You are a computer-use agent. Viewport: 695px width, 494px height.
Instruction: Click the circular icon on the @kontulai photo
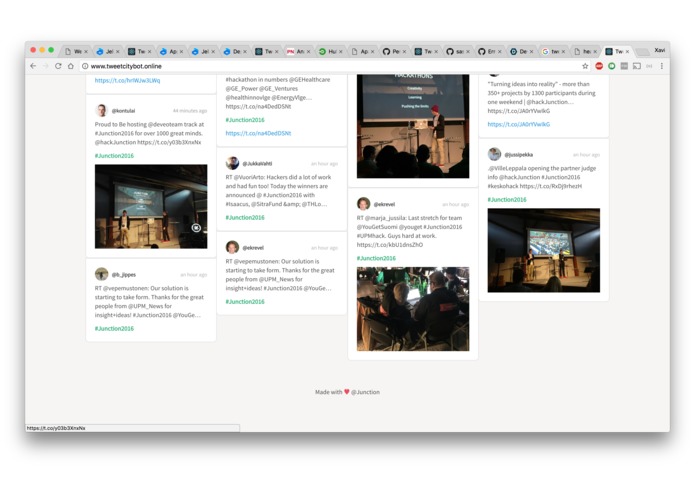pos(196,228)
